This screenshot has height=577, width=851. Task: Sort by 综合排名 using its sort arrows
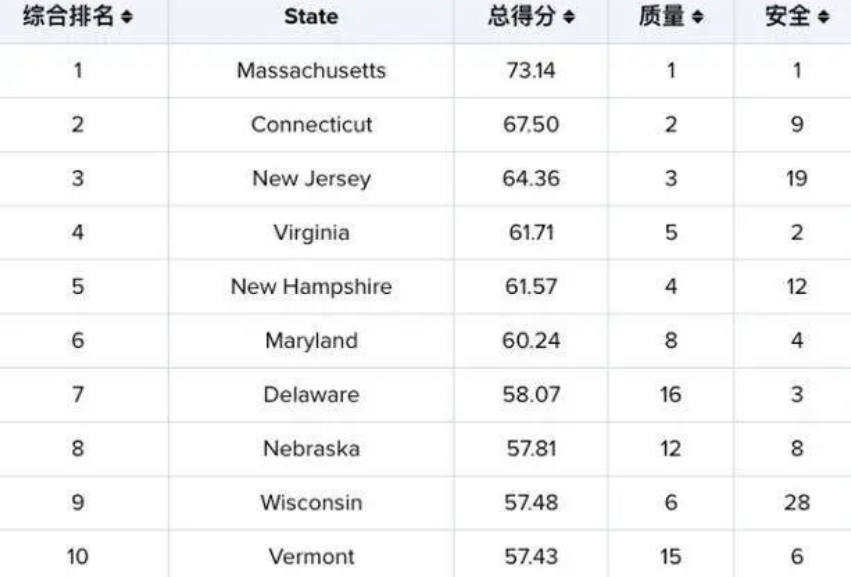tap(127, 17)
